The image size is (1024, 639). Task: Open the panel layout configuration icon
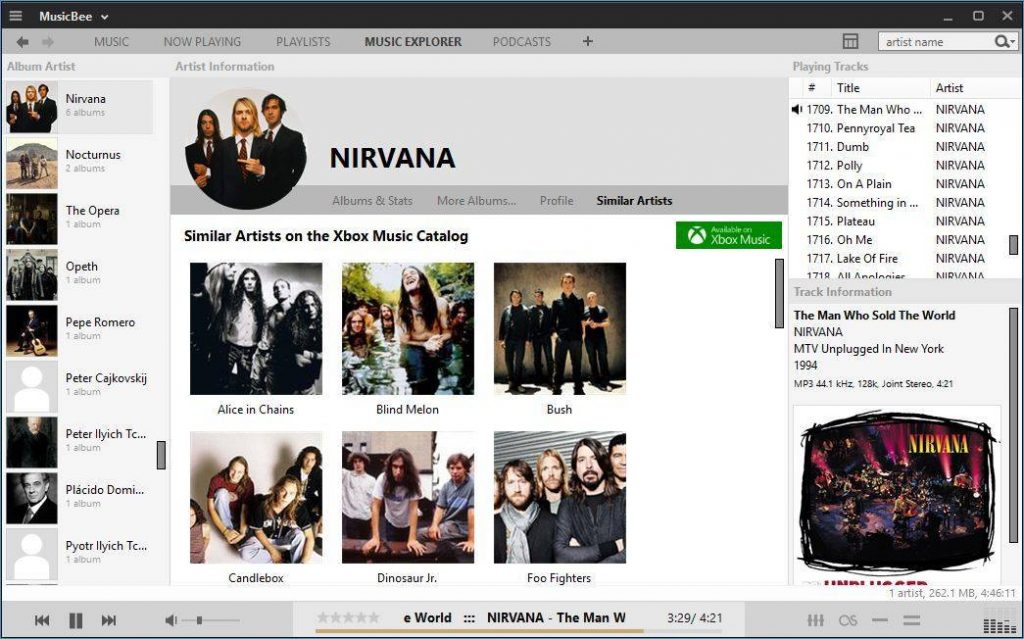tap(850, 41)
